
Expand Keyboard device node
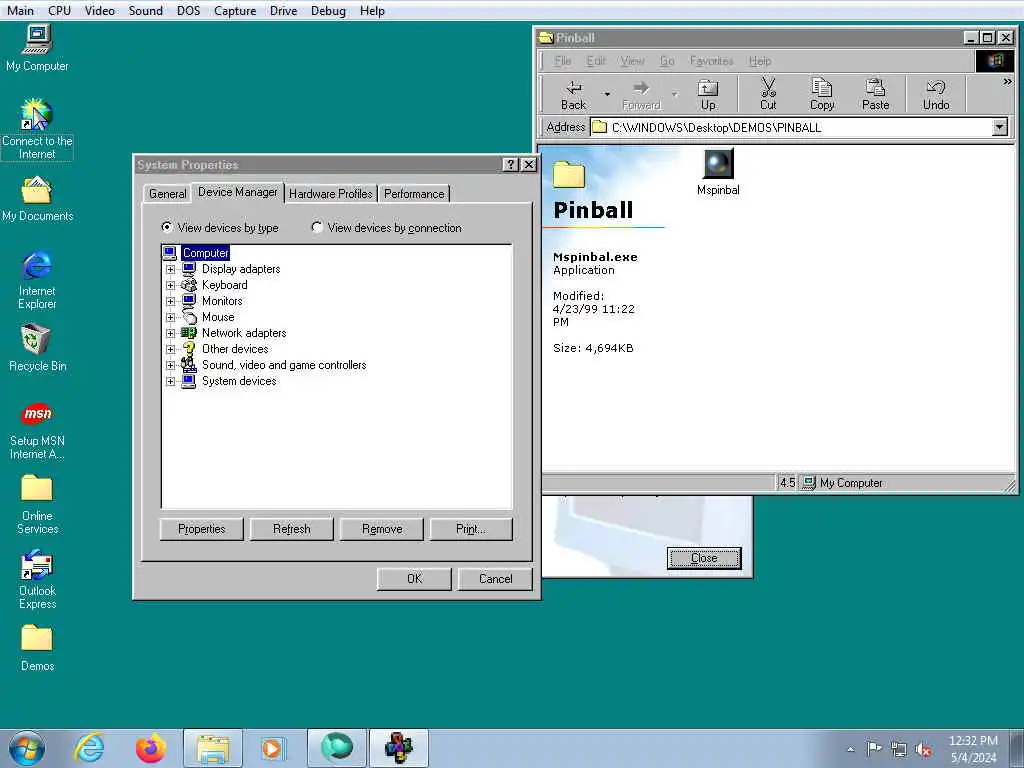pos(170,285)
